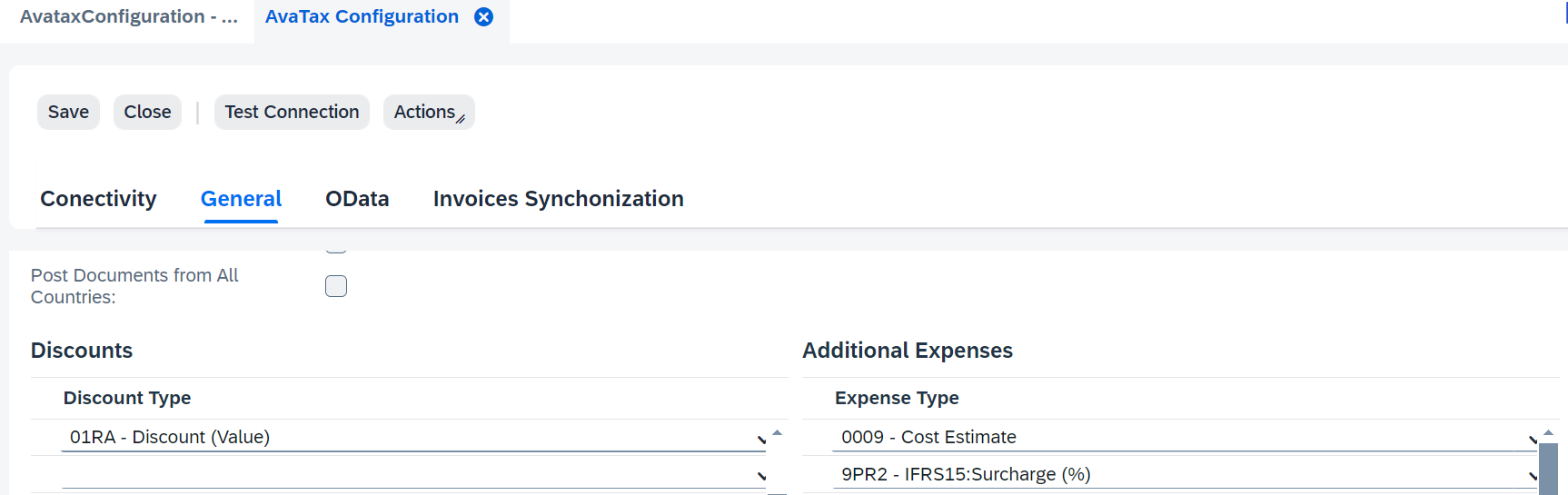Click the Additional Expenses scroll-up arrow
The image size is (1568, 495).
click(x=1548, y=432)
